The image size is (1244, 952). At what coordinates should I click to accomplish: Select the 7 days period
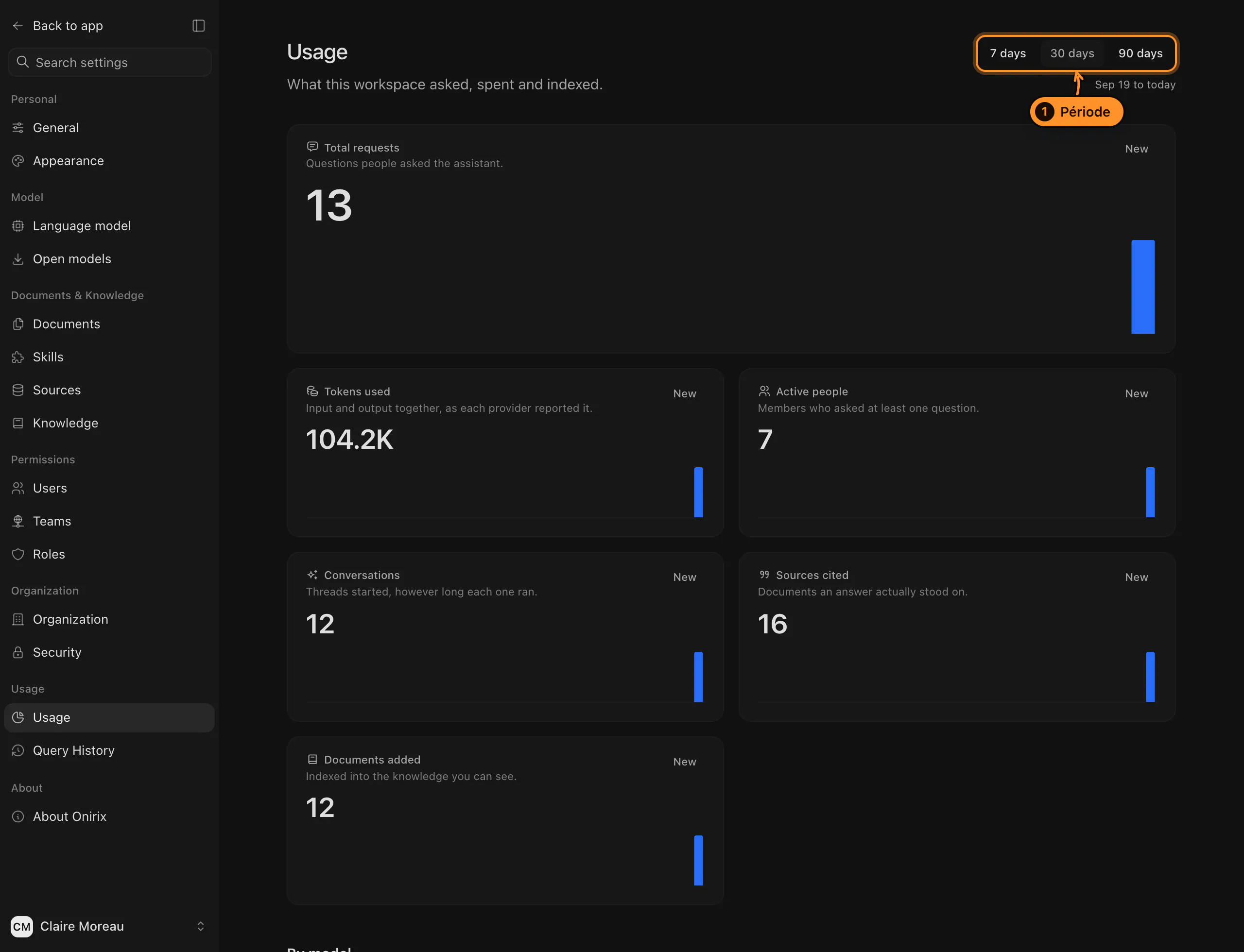(1007, 53)
